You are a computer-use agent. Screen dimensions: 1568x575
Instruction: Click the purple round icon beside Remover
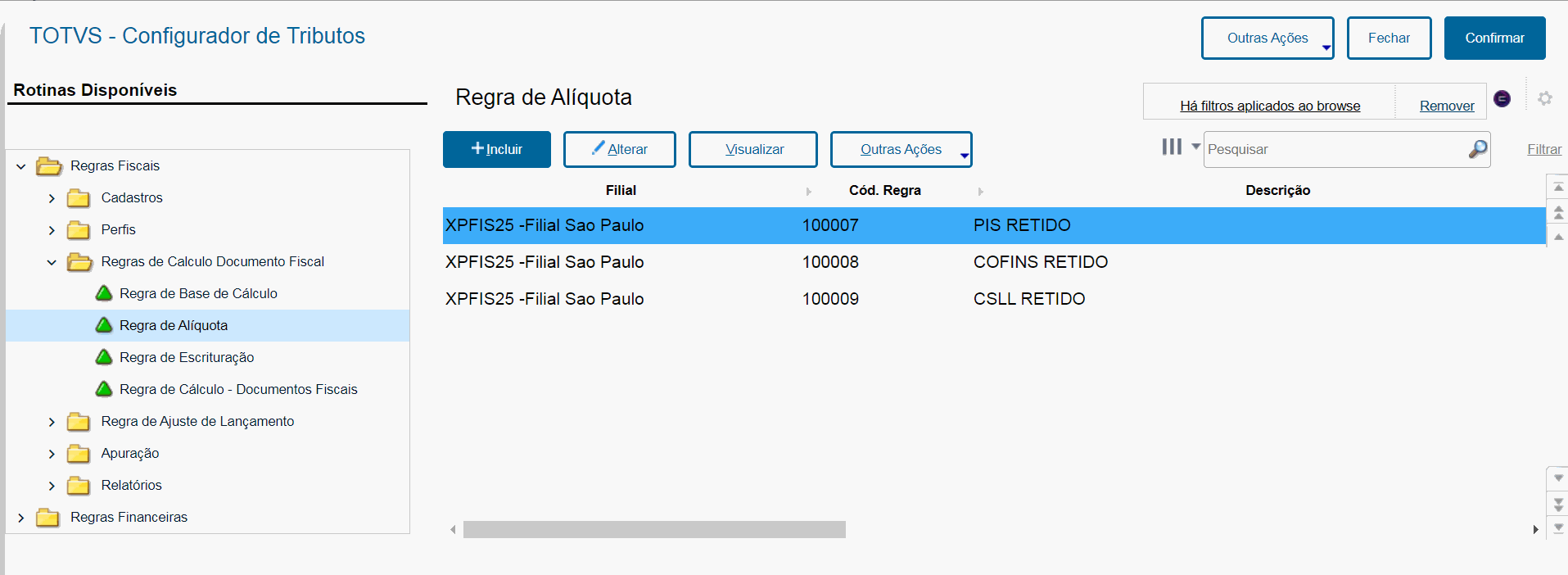1502,98
